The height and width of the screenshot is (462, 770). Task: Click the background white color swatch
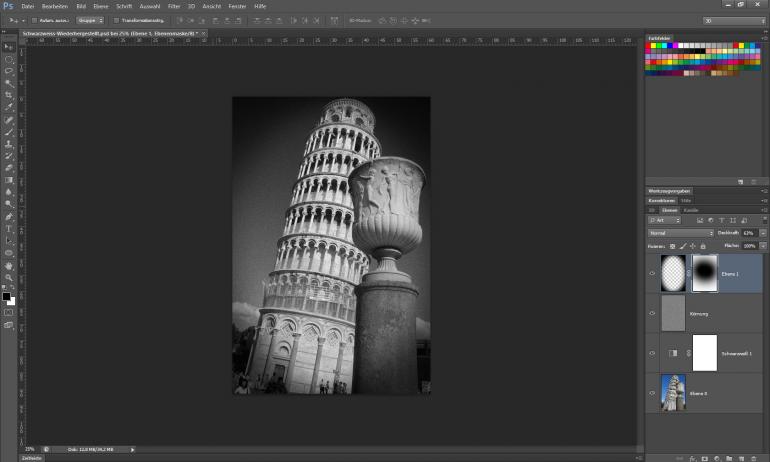(x=12, y=301)
